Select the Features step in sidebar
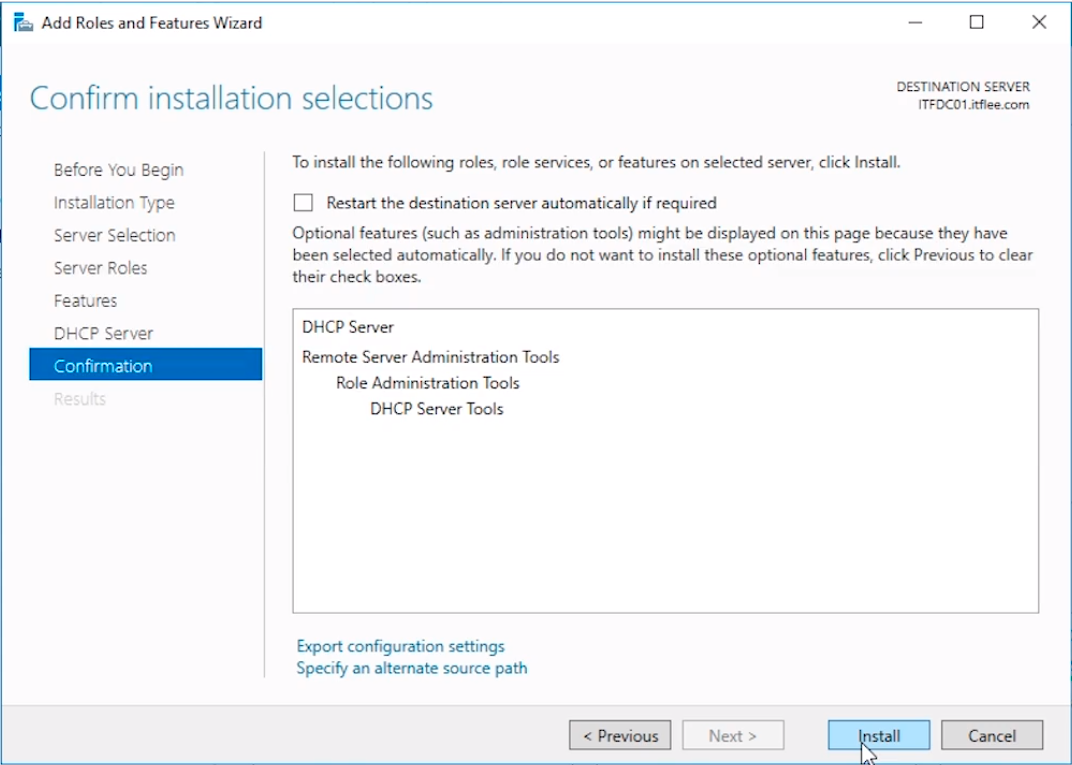The width and height of the screenshot is (1072, 765). [x=85, y=301]
